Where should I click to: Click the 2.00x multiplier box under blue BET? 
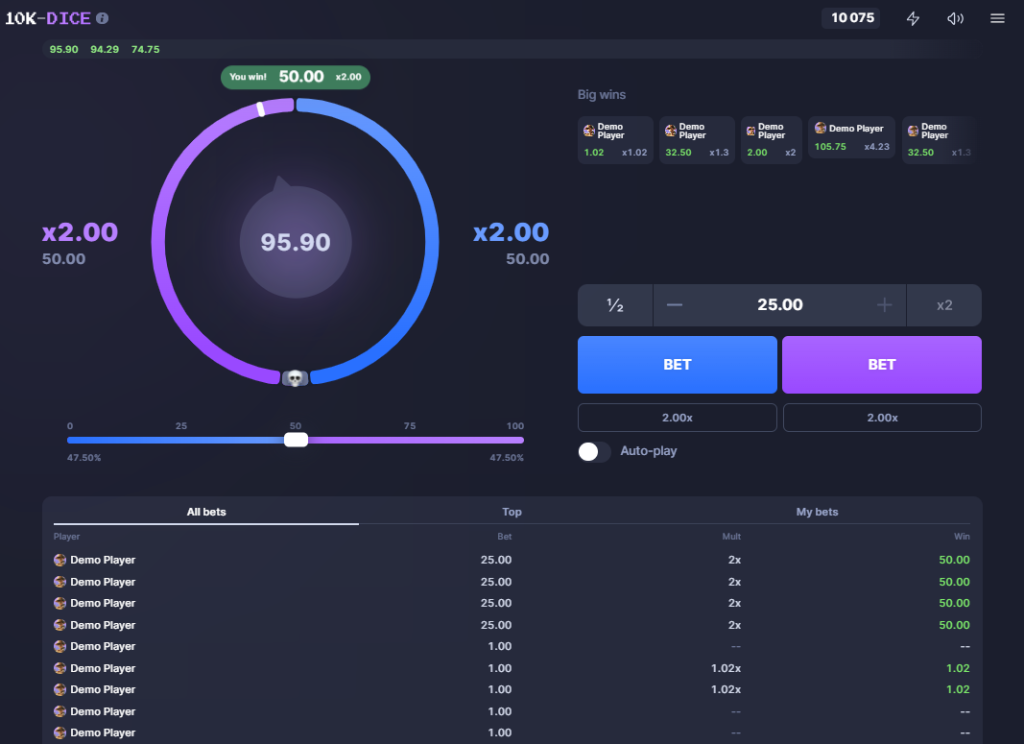[677, 418]
